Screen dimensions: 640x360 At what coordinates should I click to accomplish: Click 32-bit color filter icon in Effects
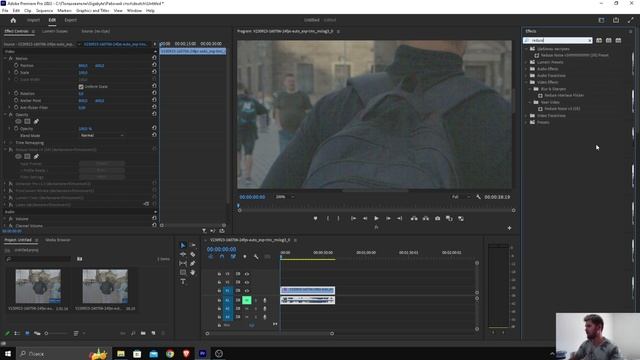coord(609,40)
